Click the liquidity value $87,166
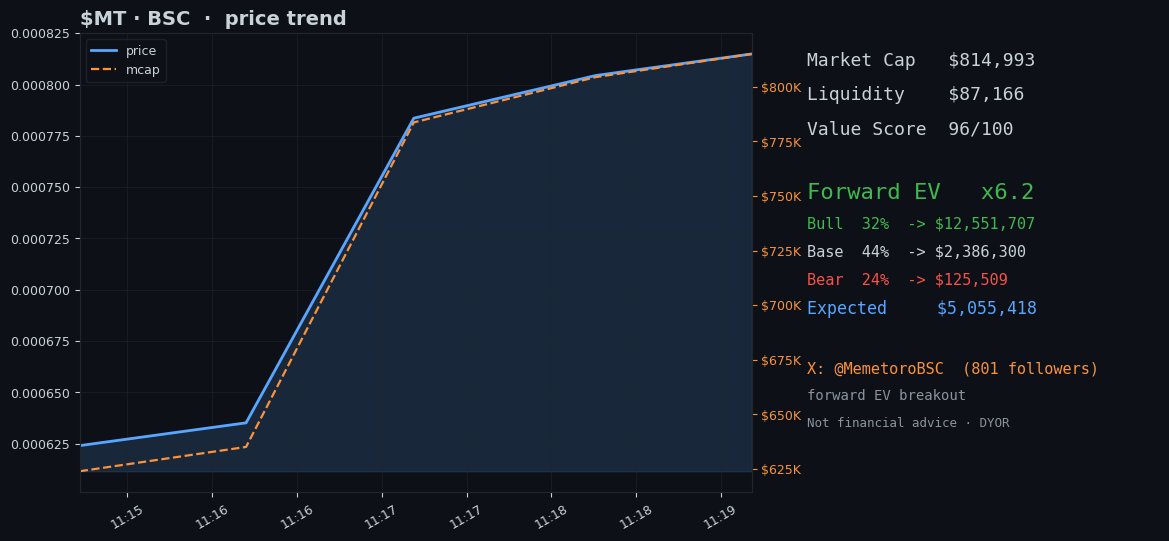The width and height of the screenshot is (1169, 541). click(x=986, y=95)
